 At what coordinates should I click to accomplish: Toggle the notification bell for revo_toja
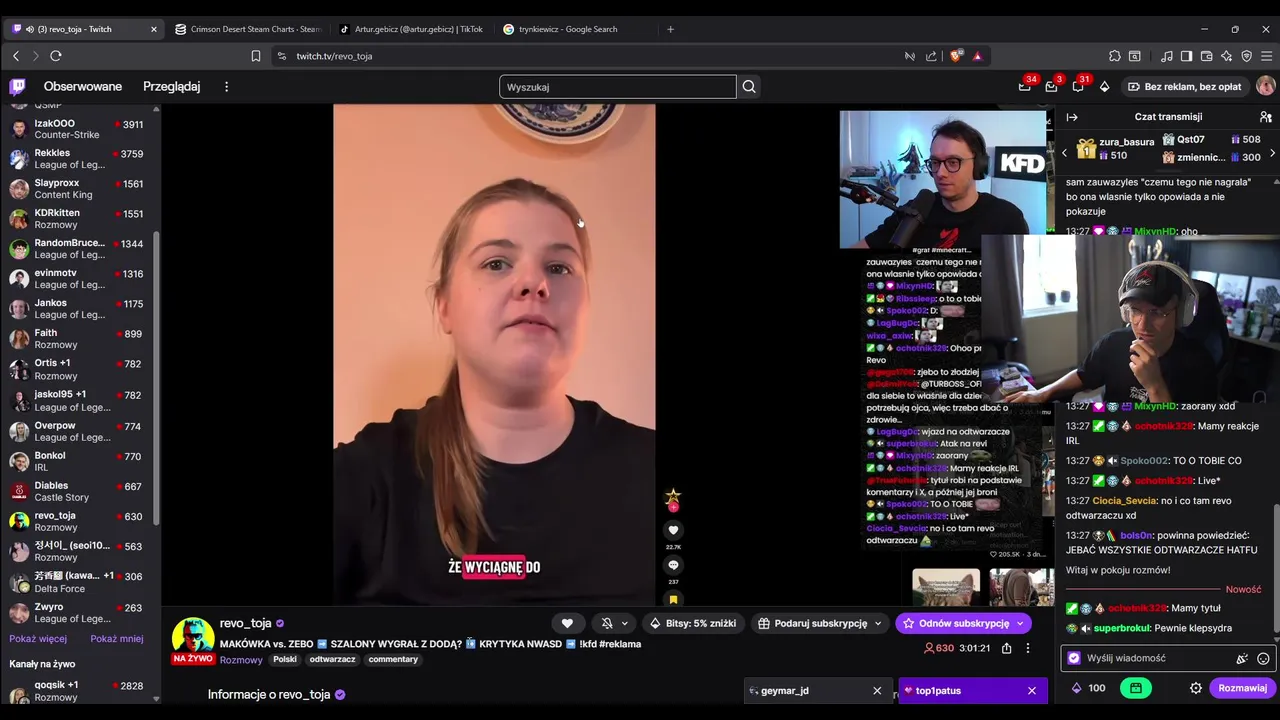[606, 623]
